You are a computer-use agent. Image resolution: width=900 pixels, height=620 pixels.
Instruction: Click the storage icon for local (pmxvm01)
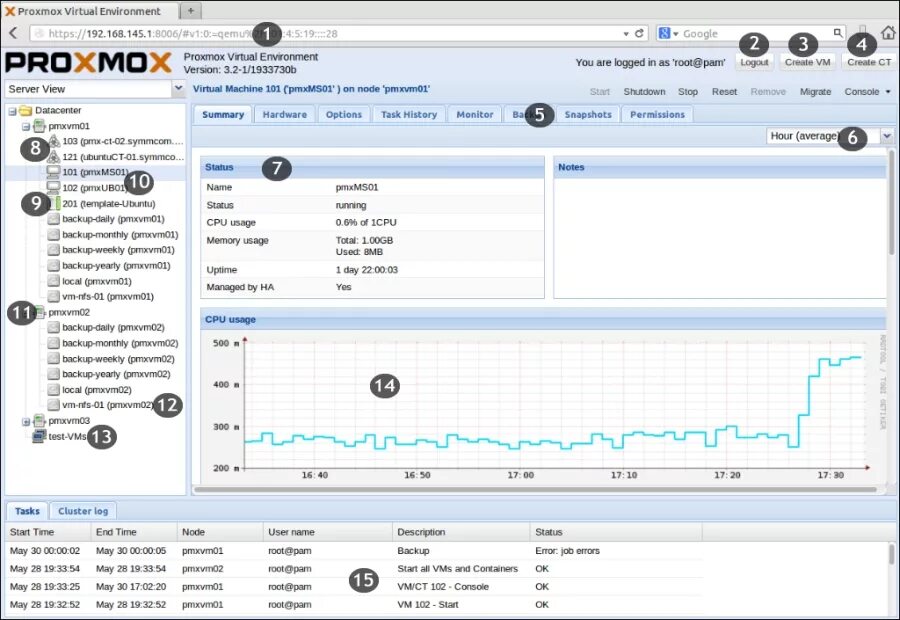coord(53,281)
